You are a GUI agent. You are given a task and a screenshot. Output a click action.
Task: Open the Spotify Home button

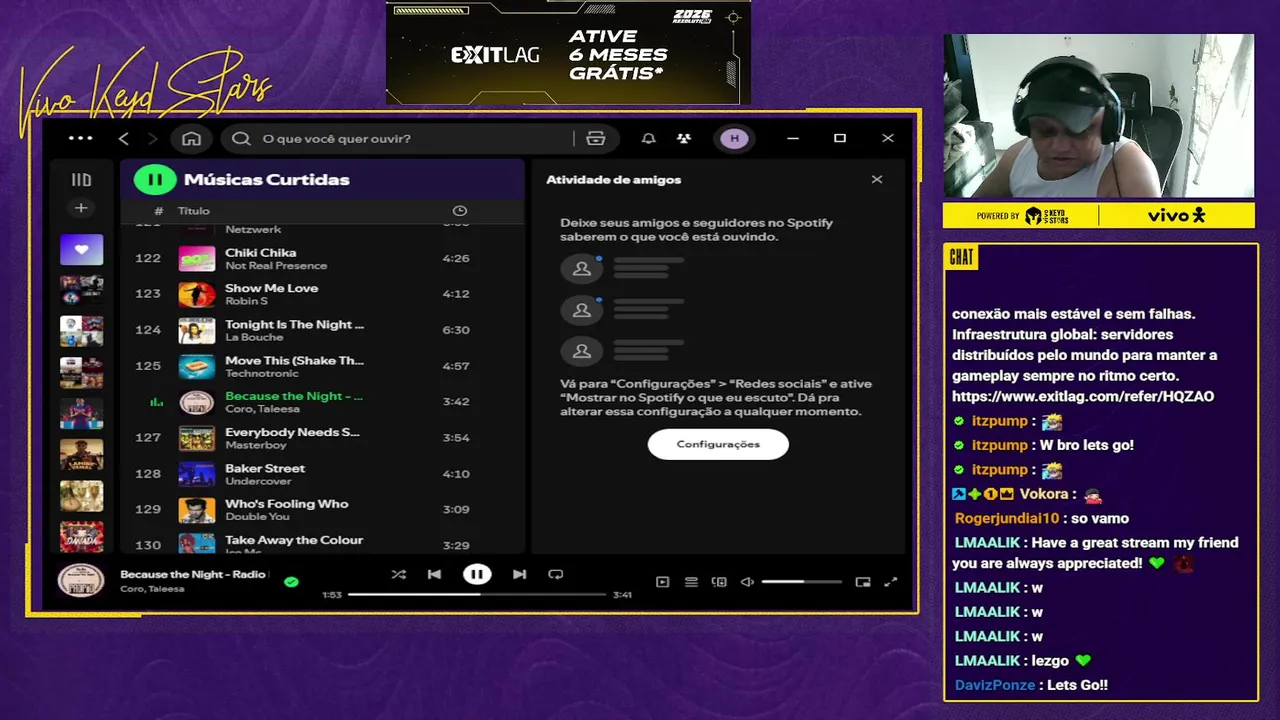click(191, 138)
